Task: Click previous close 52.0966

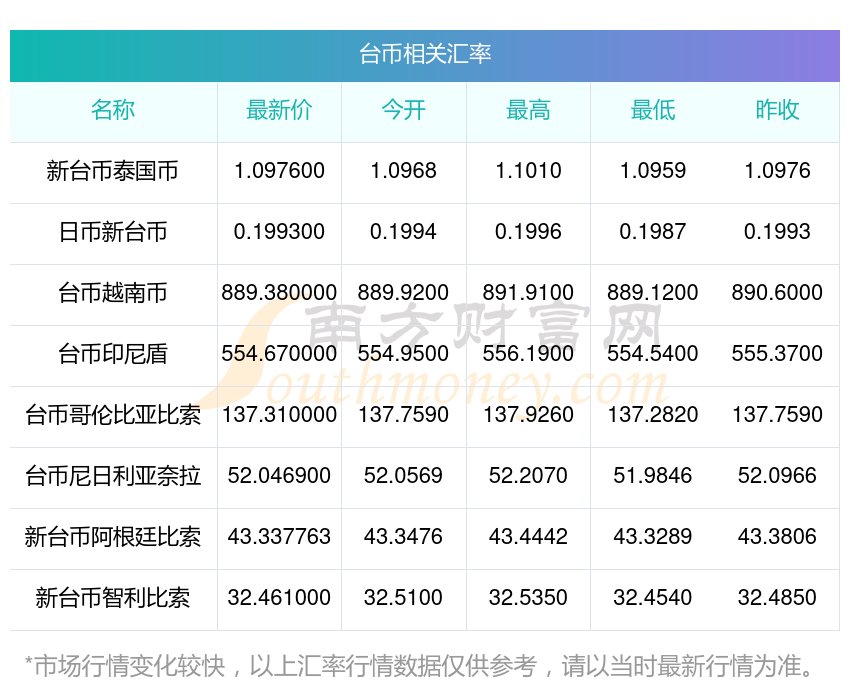Action: click(x=777, y=476)
